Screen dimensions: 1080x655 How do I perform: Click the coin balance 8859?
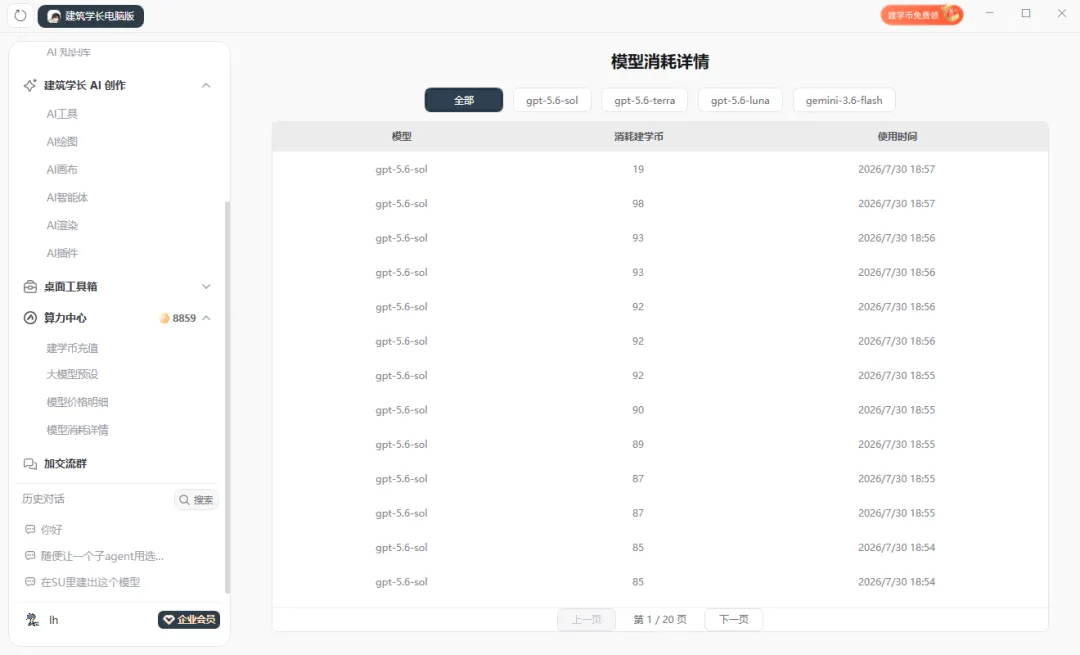click(x=178, y=318)
